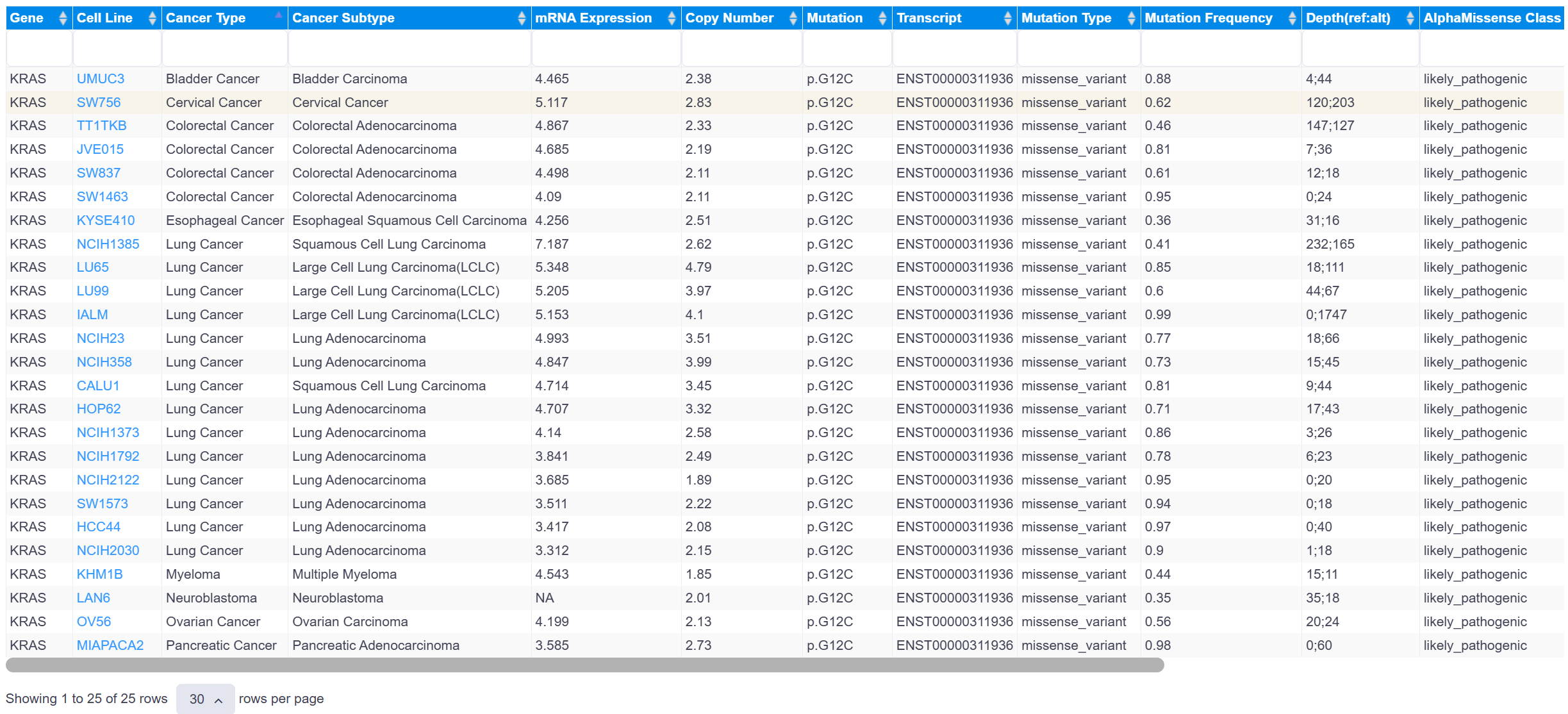Open the KYSE410 cell line link
This screenshot has width=1568, height=714.
click(106, 220)
